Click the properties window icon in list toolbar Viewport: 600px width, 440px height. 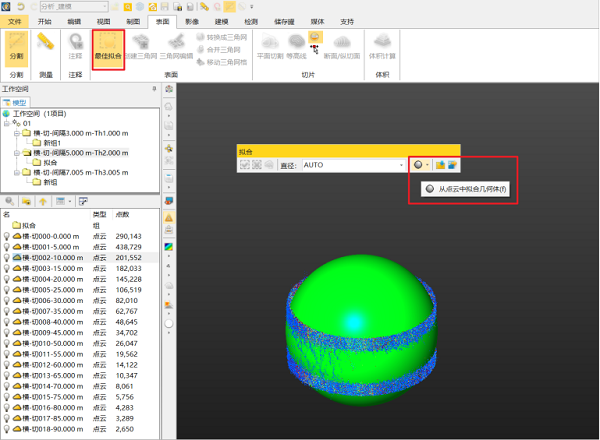[83, 201]
